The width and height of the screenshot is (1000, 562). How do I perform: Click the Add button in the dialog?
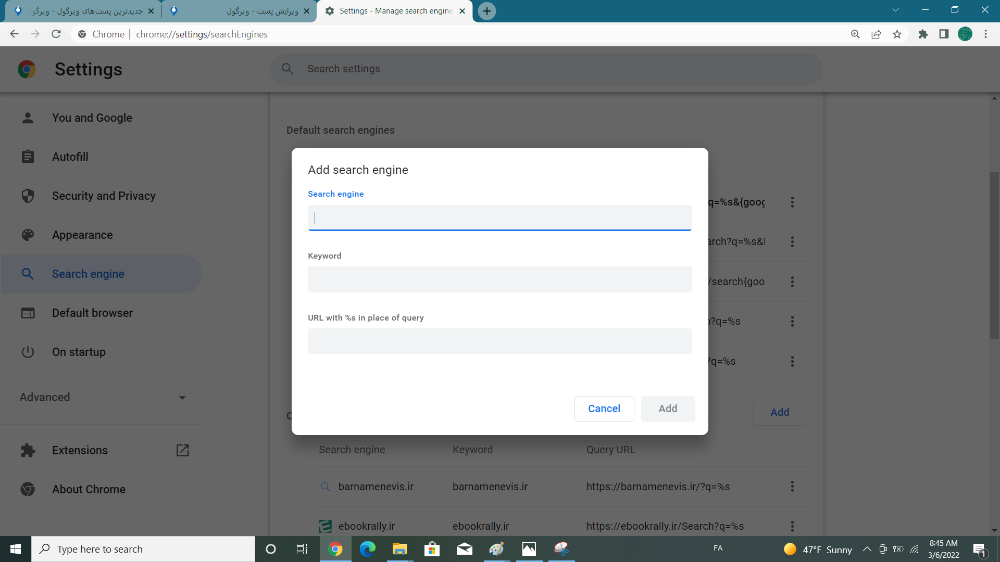pyautogui.click(x=668, y=409)
